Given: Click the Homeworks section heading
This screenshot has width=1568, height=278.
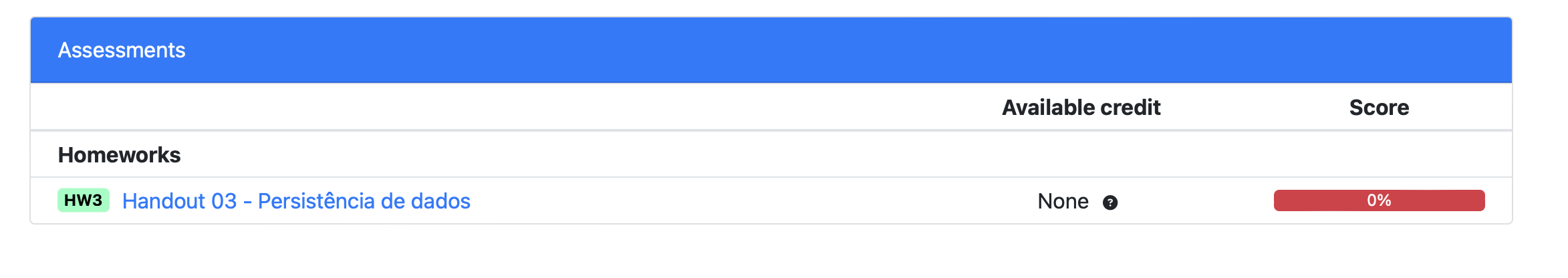Looking at the screenshot, I should (x=119, y=155).
